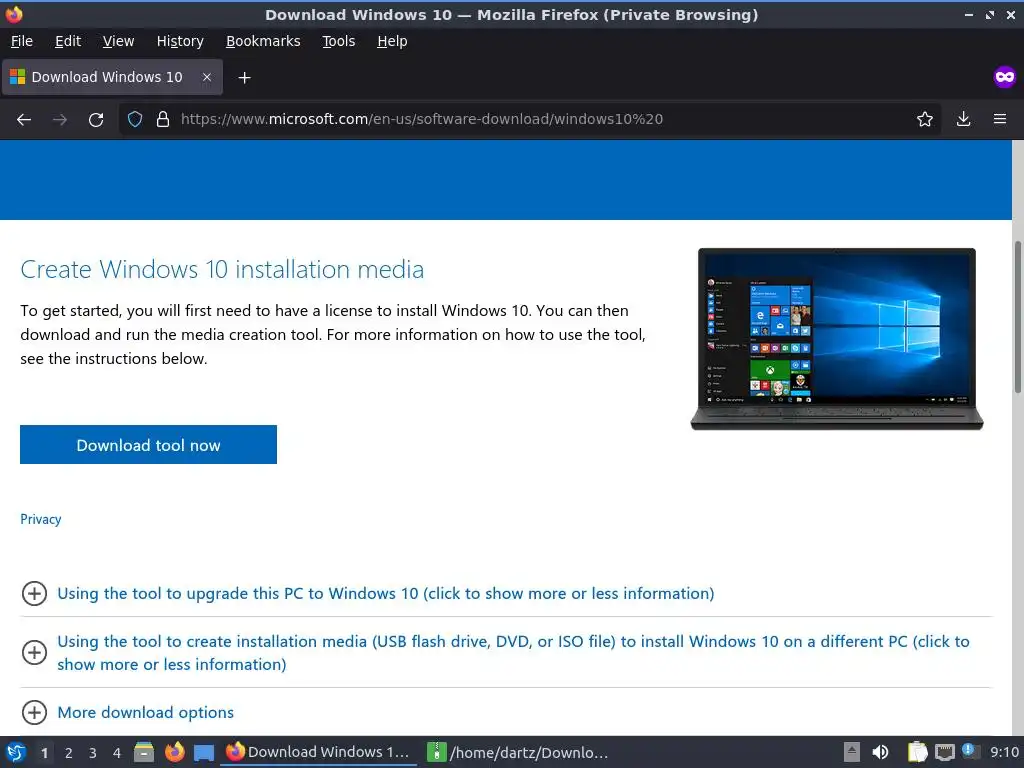Open the Edit menu
The height and width of the screenshot is (768, 1024).
click(68, 41)
